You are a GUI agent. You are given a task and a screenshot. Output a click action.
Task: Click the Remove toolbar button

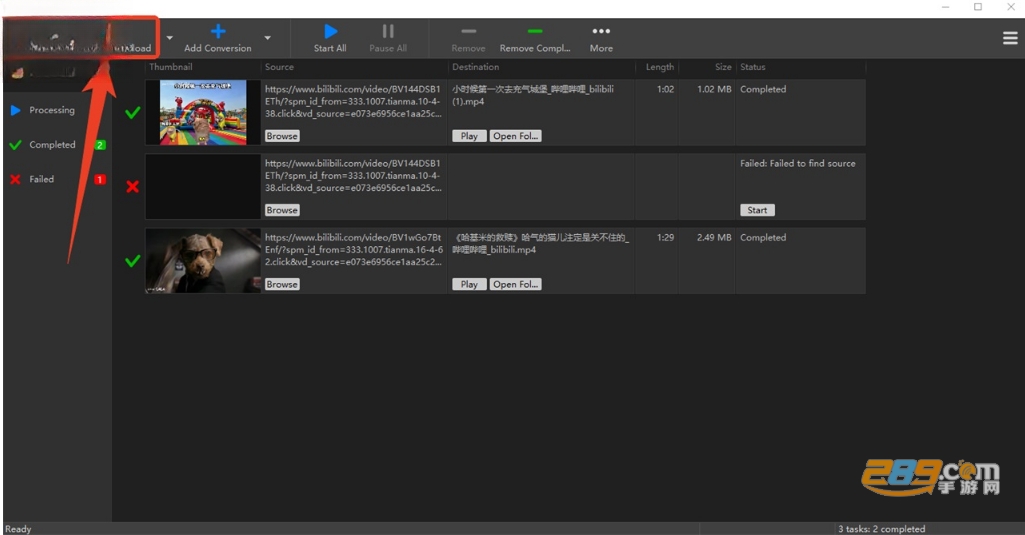pos(468,39)
